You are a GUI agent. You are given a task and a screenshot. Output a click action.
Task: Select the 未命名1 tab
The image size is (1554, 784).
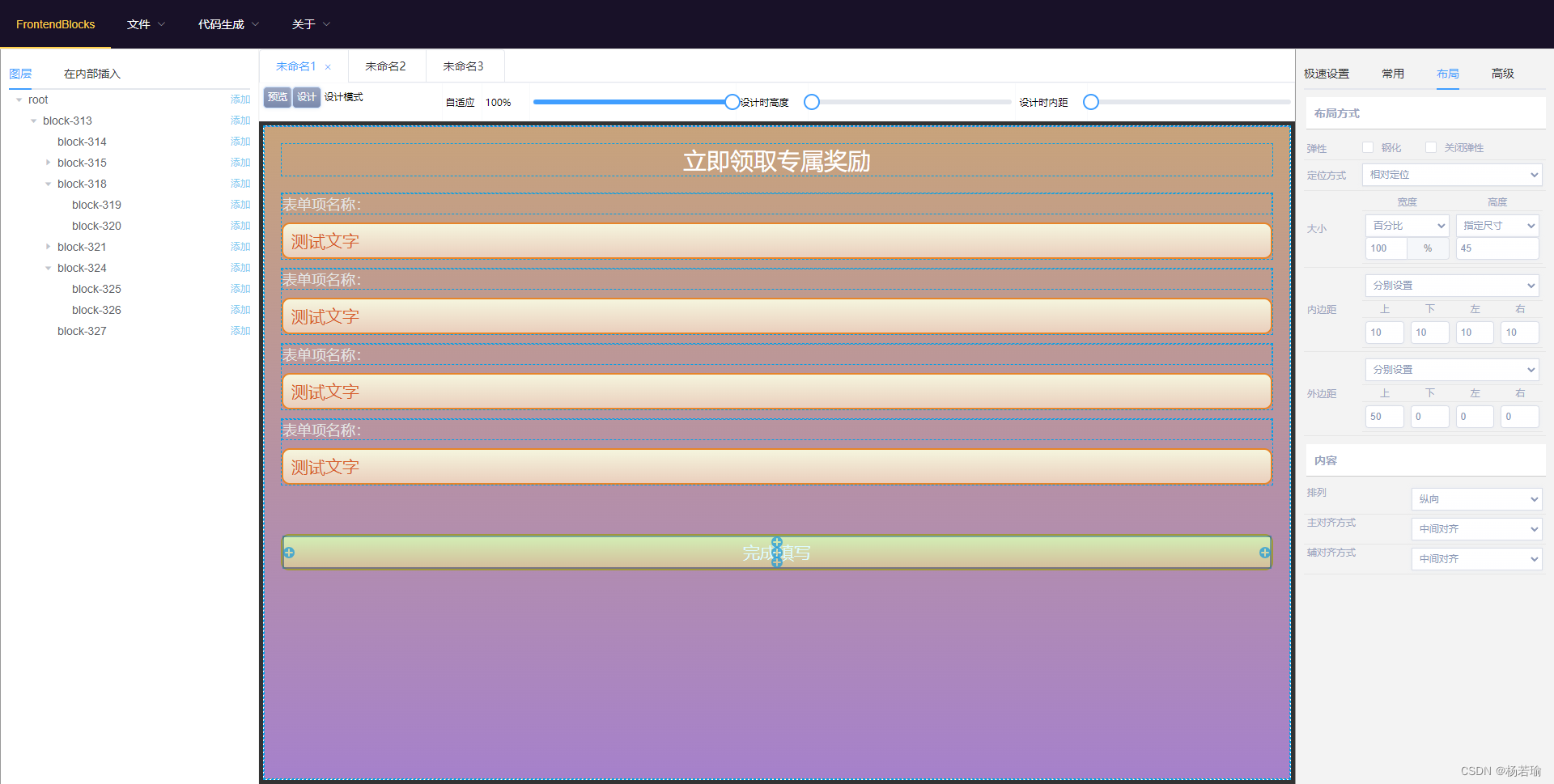295,66
